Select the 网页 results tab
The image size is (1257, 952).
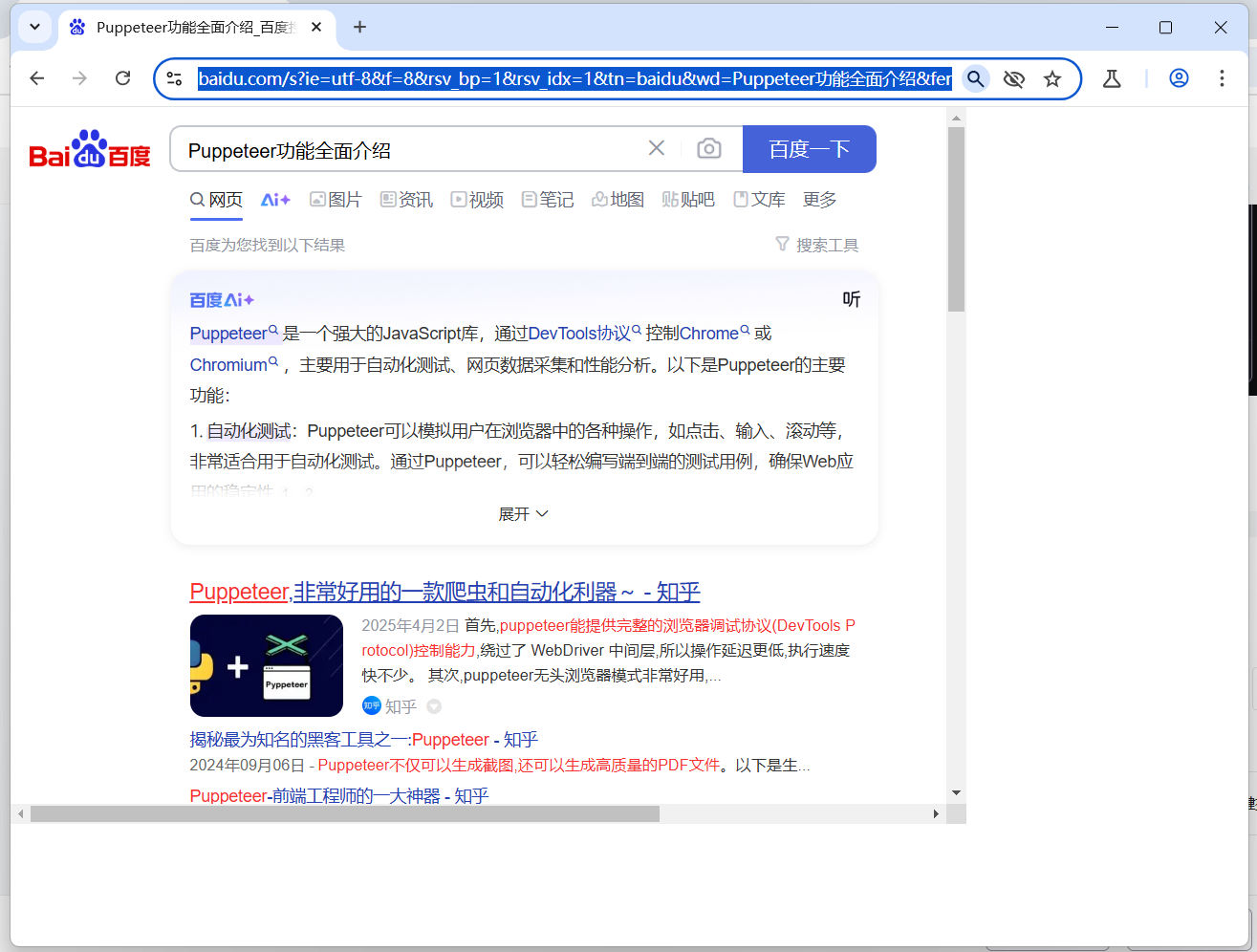216,200
